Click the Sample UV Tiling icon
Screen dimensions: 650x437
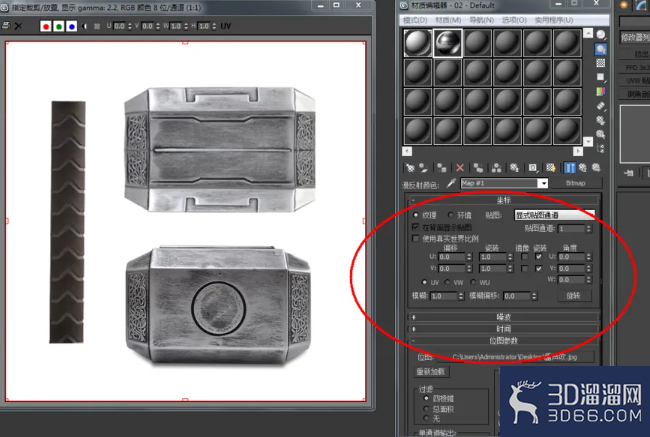point(601,77)
